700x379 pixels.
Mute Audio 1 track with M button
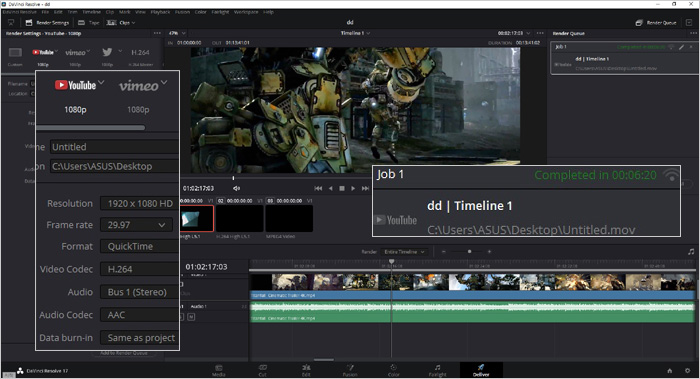click(x=191, y=317)
